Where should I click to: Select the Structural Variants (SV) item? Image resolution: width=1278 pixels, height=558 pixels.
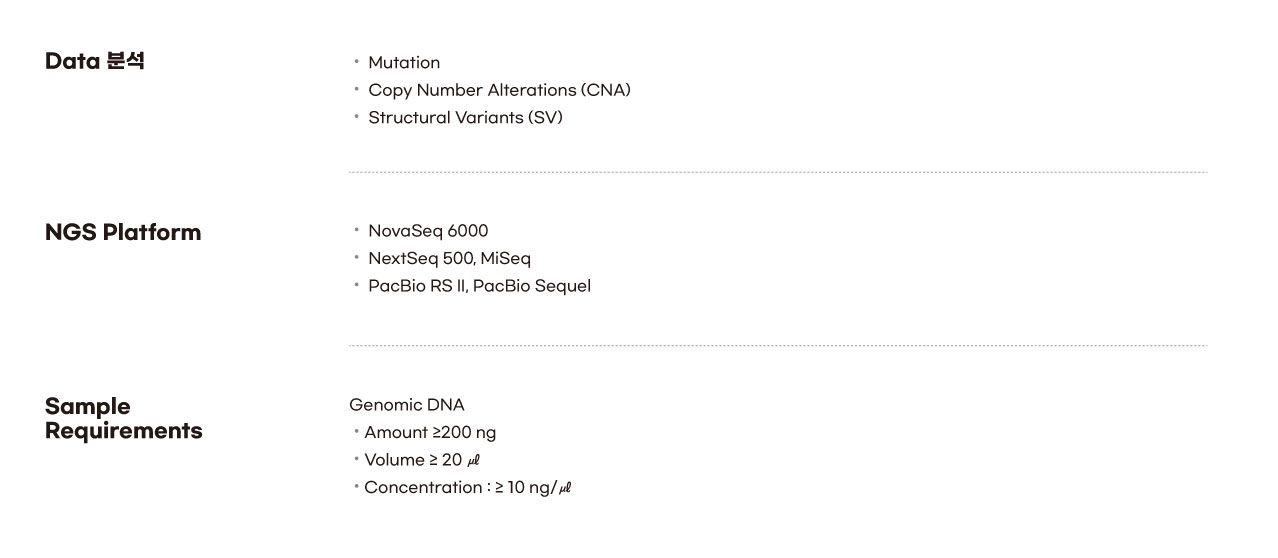pyautogui.click(x=465, y=117)
